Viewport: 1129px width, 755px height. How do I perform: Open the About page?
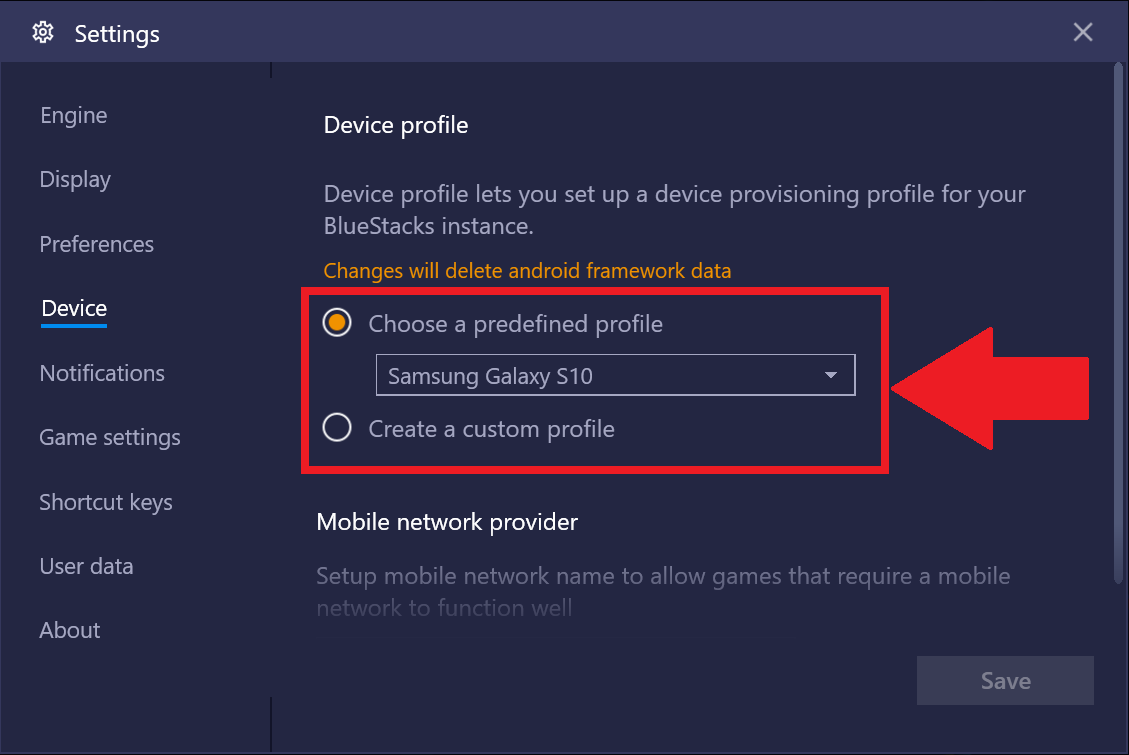pos(70,630)
